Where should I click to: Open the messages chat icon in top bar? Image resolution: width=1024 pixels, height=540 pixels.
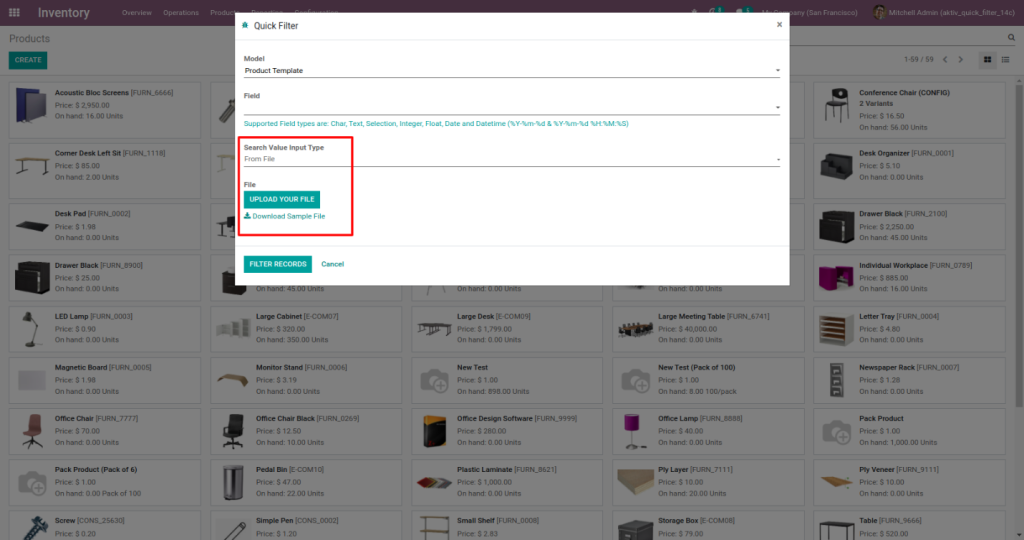tap(743, 12)
